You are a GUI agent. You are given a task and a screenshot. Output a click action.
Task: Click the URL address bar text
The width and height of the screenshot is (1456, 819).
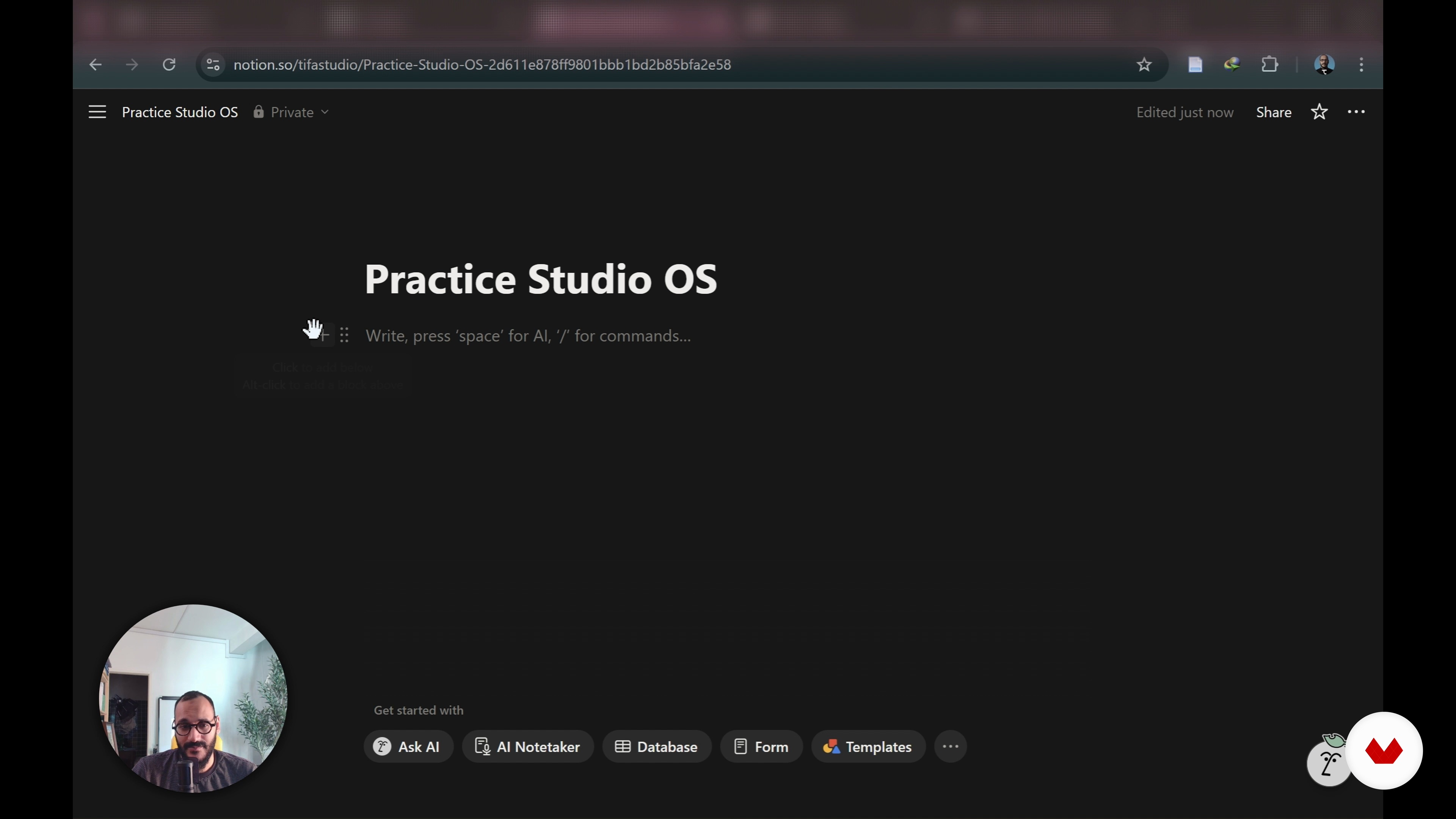click(x=482, y=65)
